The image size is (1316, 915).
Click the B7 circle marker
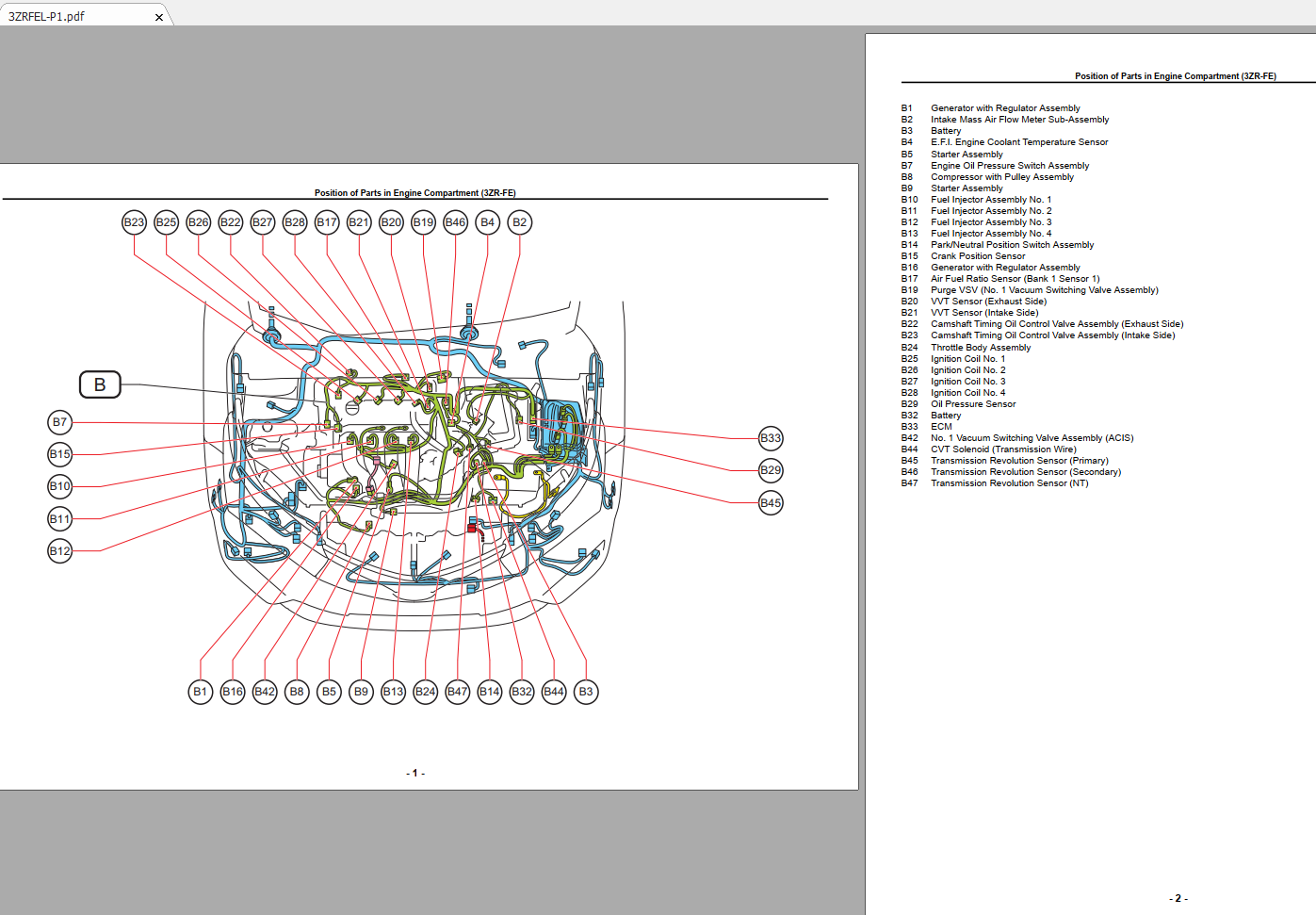[60, 422]
